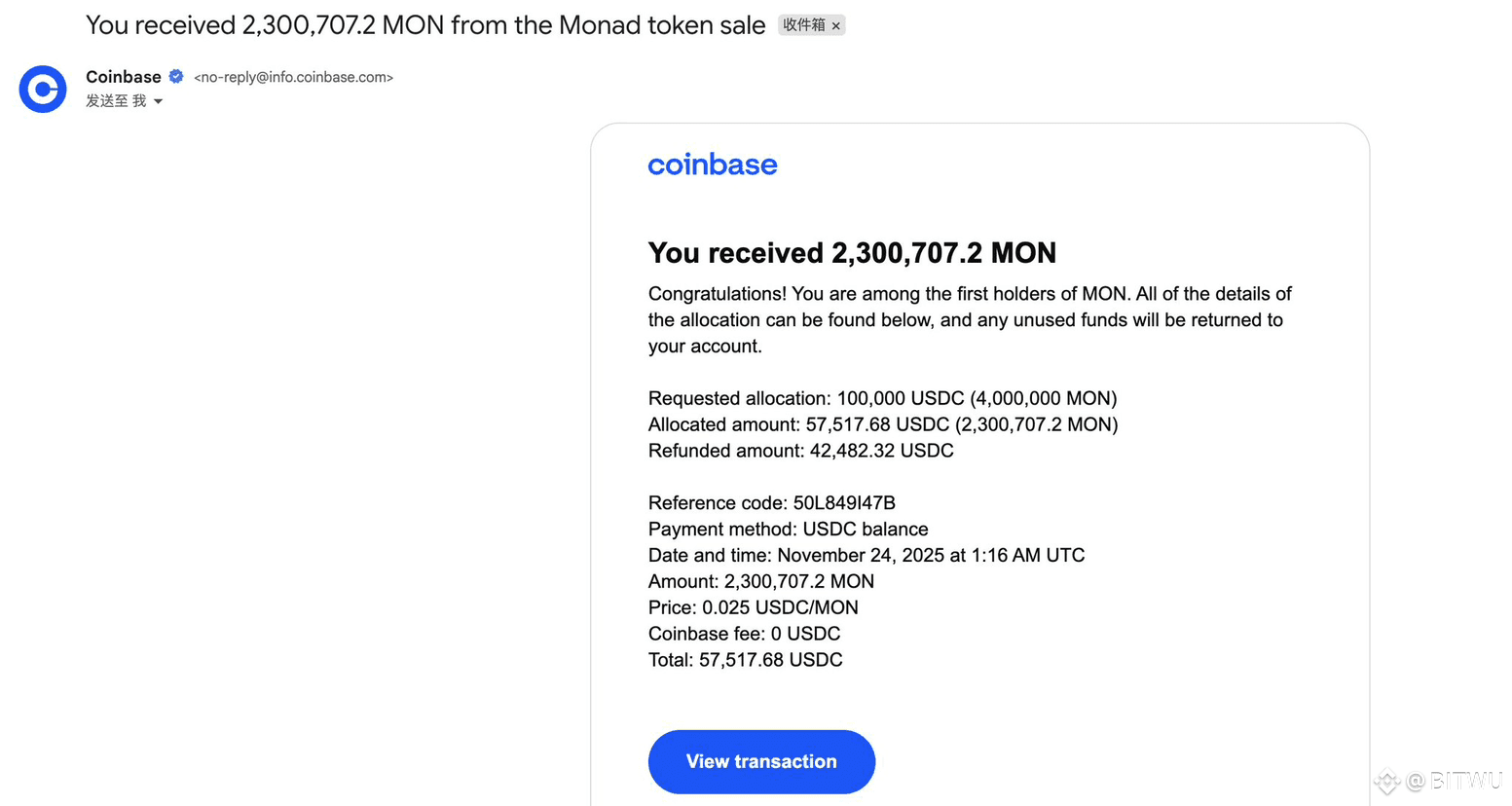This screenshot has width=1512, height=806.
Task: Click the Requested allocation line
Action: click(x=882, y=398)
